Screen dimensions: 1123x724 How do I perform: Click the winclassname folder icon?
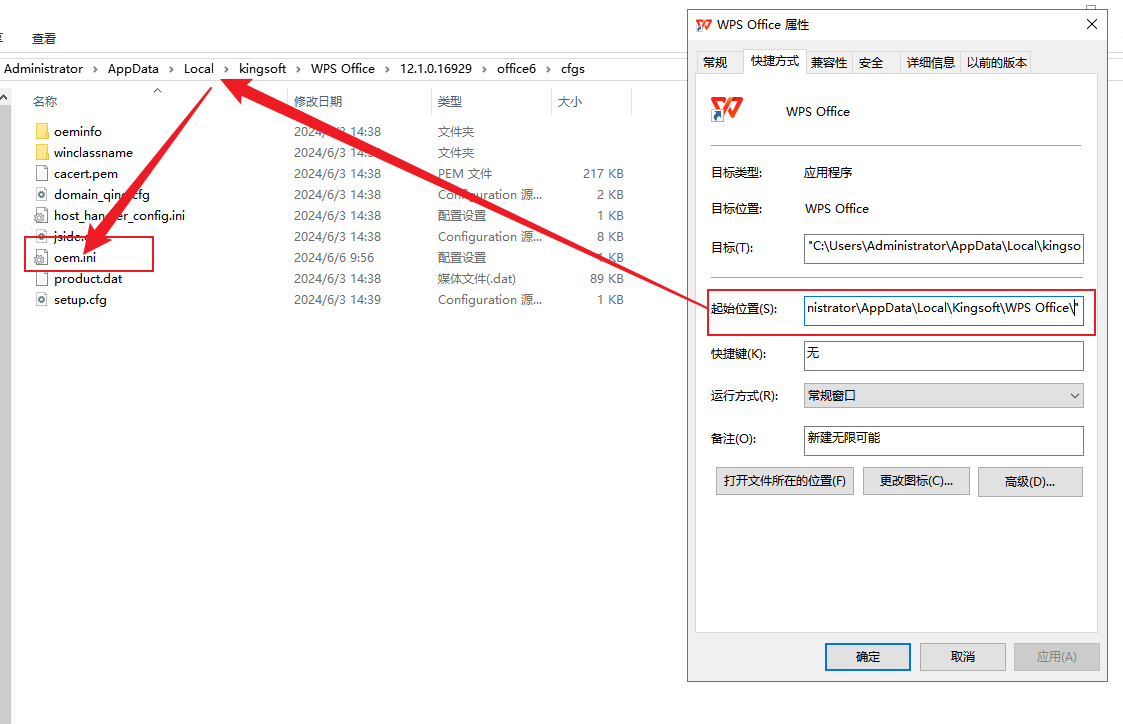pyautogui.click(x=41, y=153)
